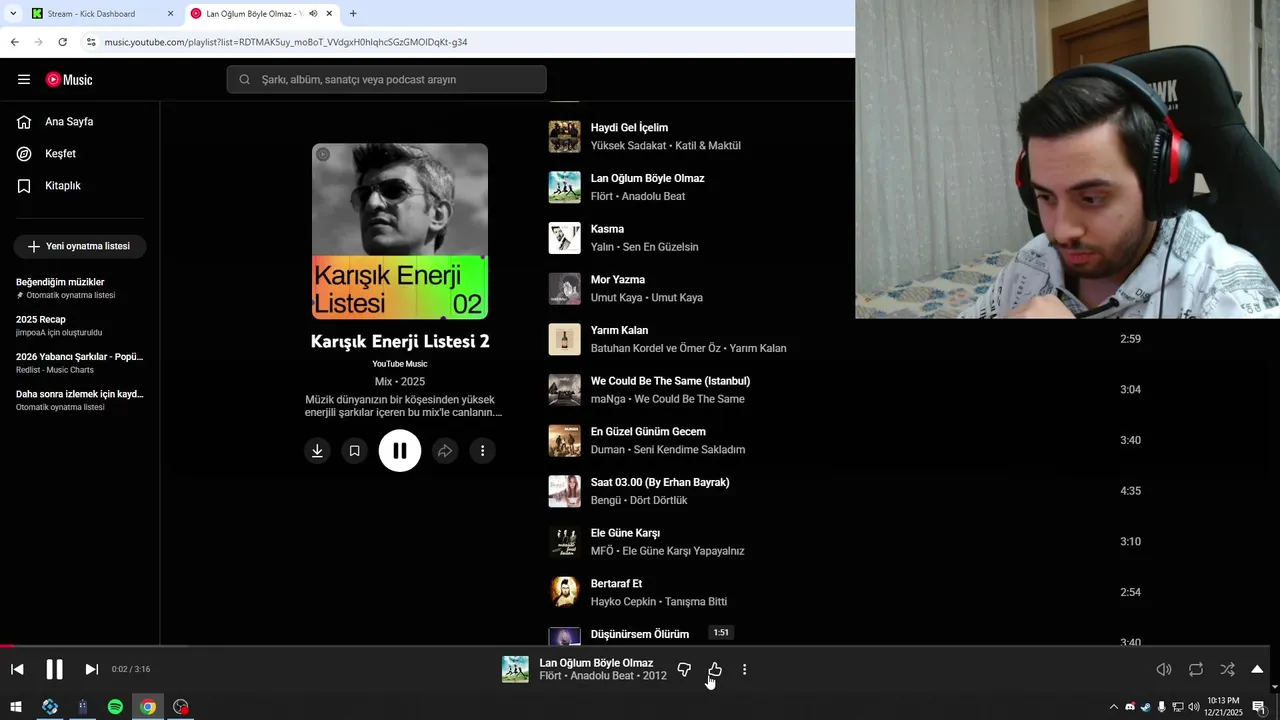Click the search magnifier icon

click(244, 80)
